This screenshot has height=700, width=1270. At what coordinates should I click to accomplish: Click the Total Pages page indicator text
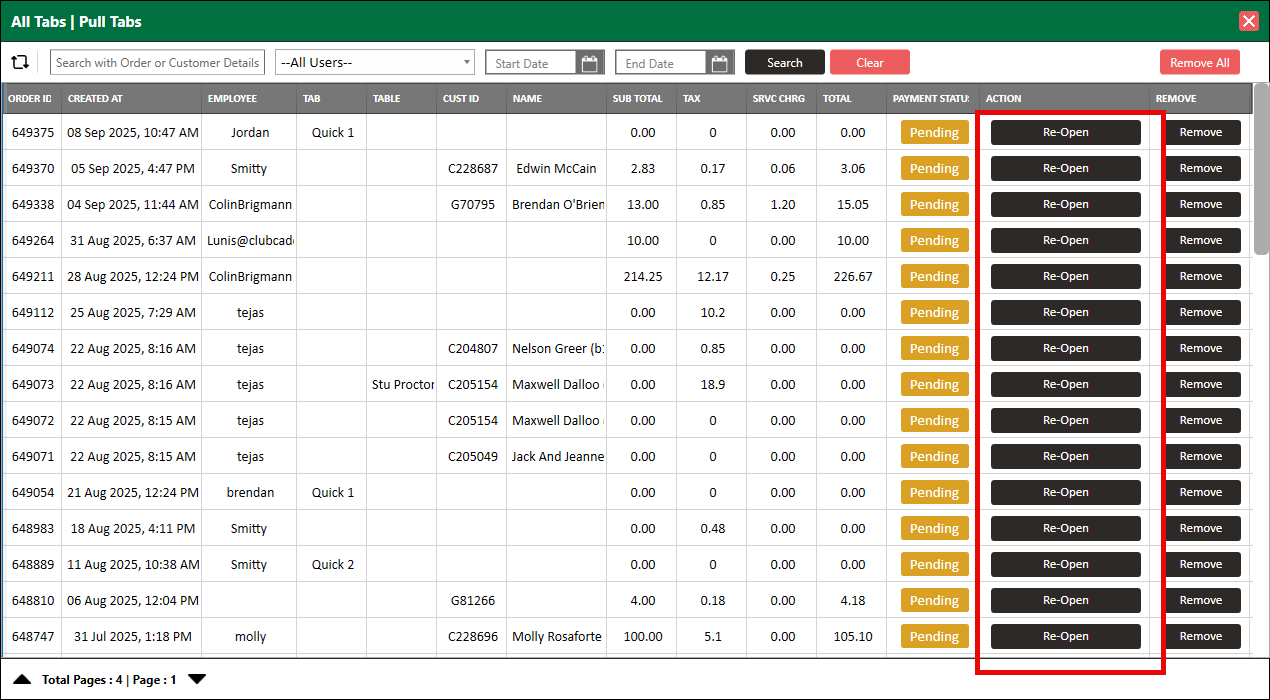point(109,680)
